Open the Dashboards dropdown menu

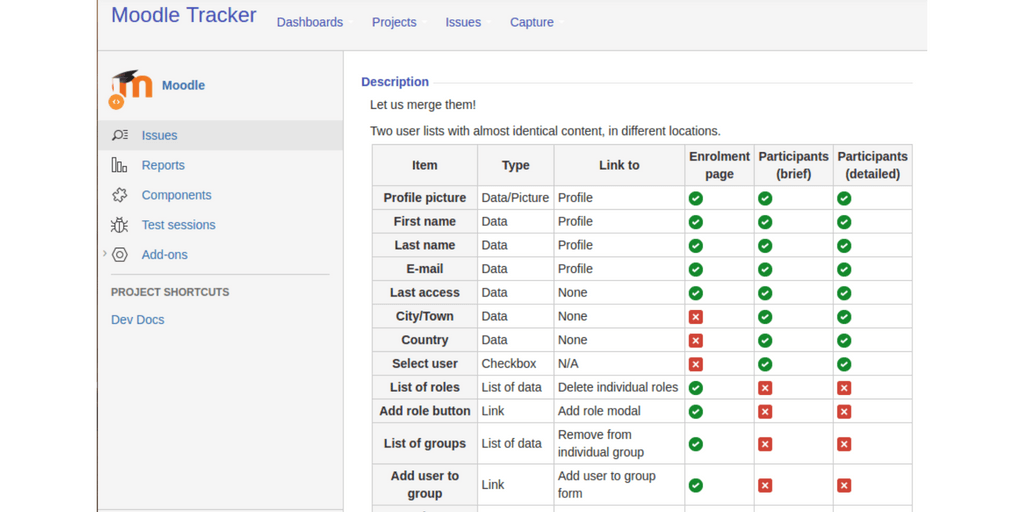coord(314,22)
